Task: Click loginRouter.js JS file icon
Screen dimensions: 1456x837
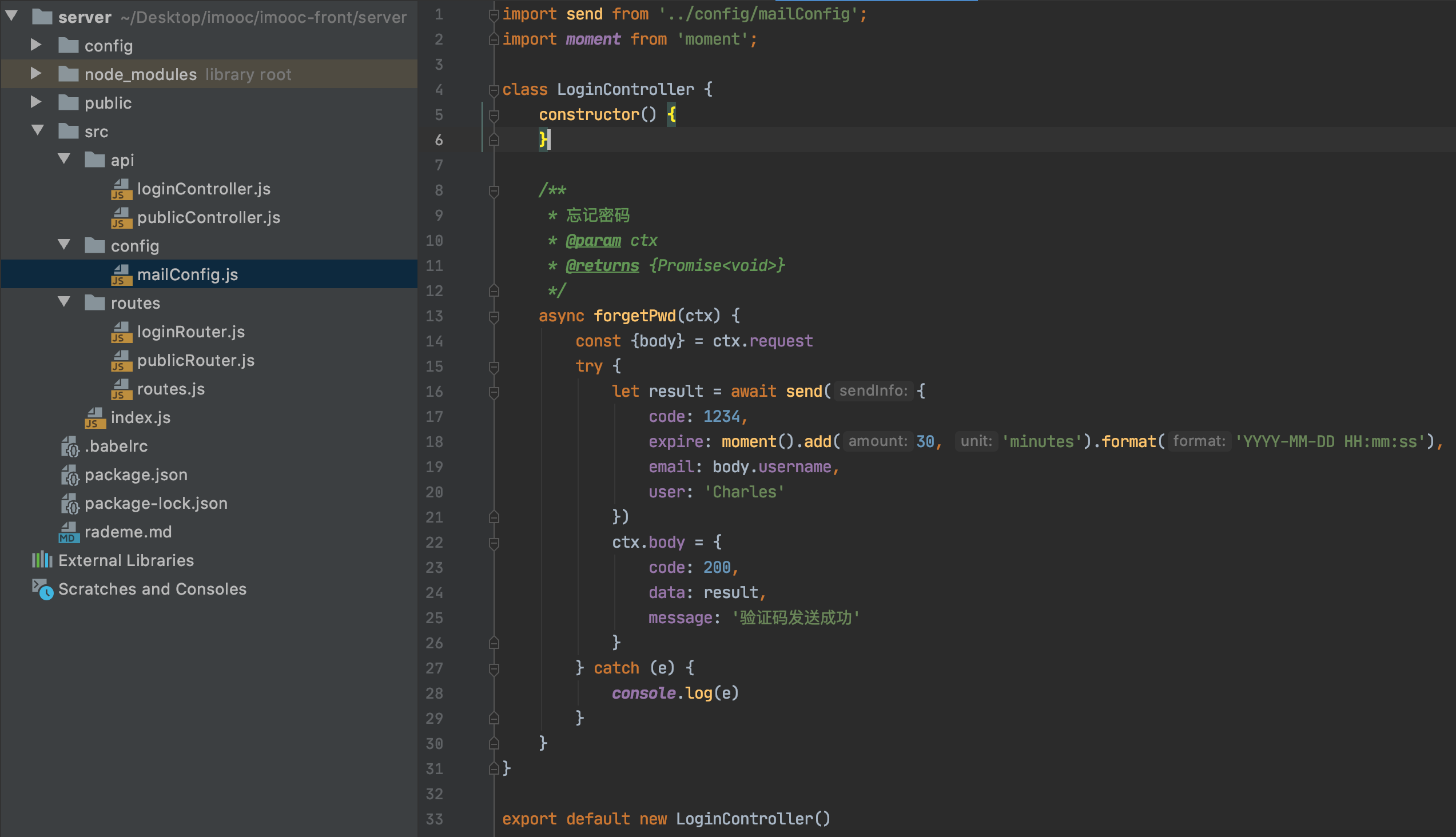Action: pyautogui.click(x=121, y=332)
